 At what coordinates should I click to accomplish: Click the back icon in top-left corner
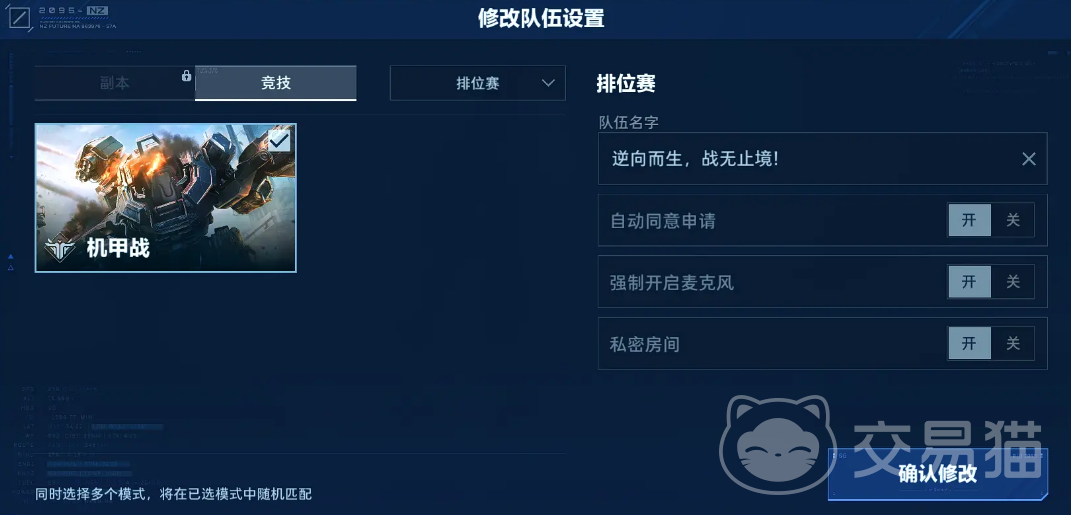coord(20,18)
